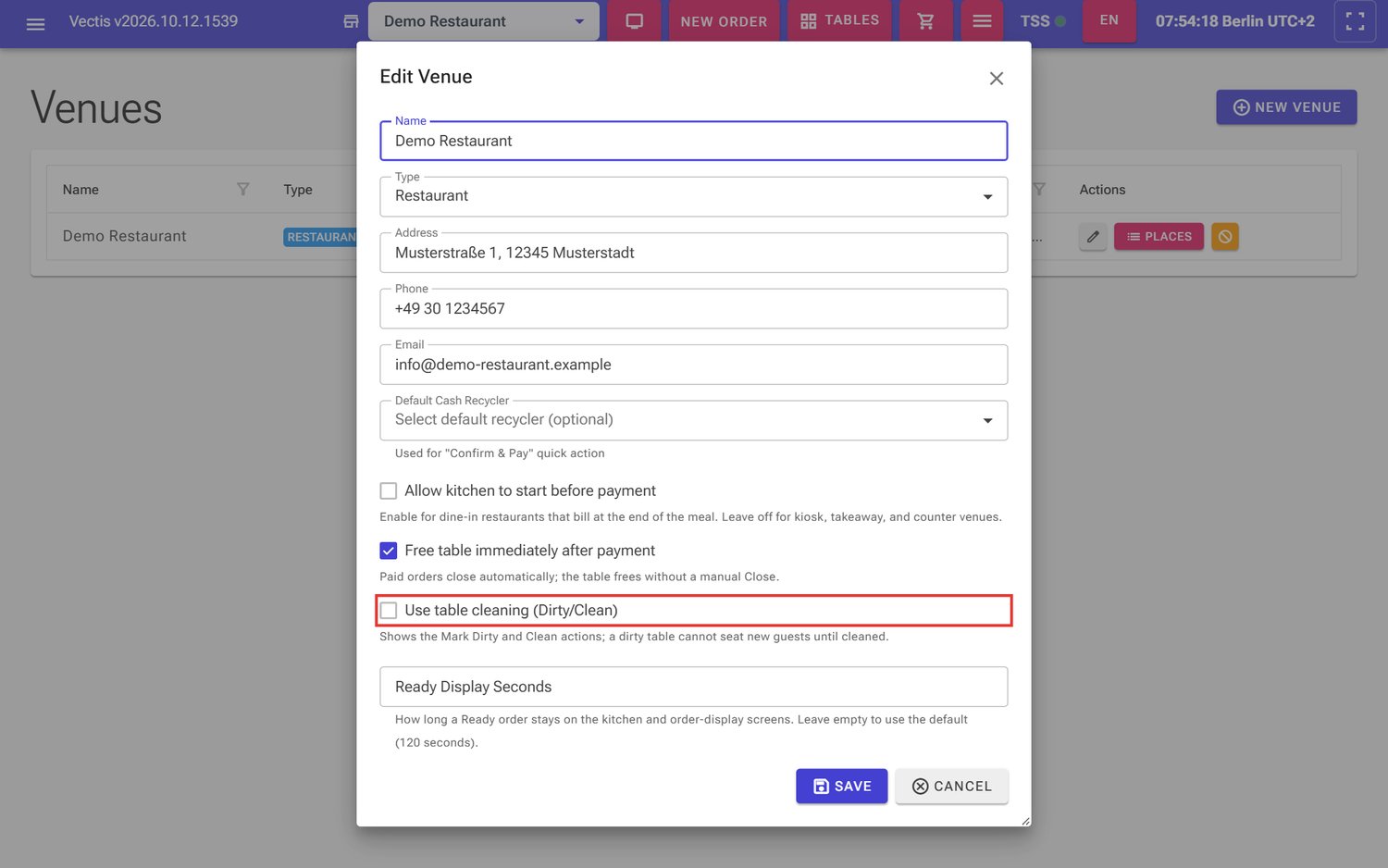The image size is (1388, 868).
Task: Enable Use table cleaning (Dirty/Clean)
Action: tap(389, 611)
